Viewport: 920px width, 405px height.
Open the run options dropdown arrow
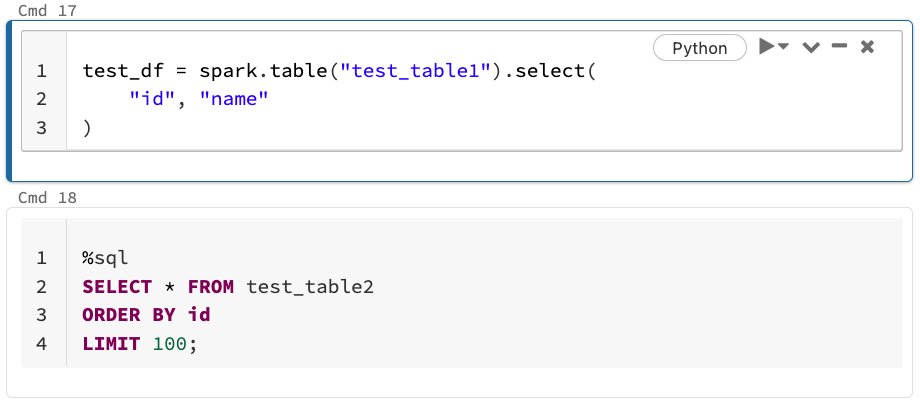(784, 47)
